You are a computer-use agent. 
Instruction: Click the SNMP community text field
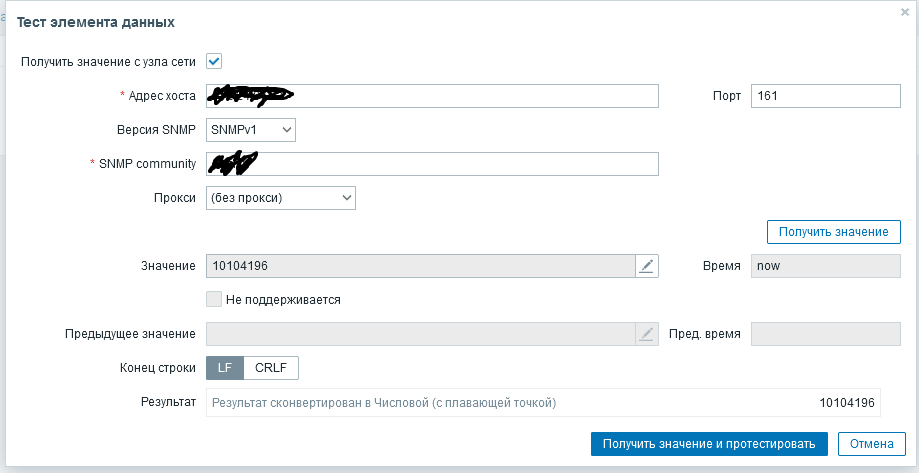432,164
